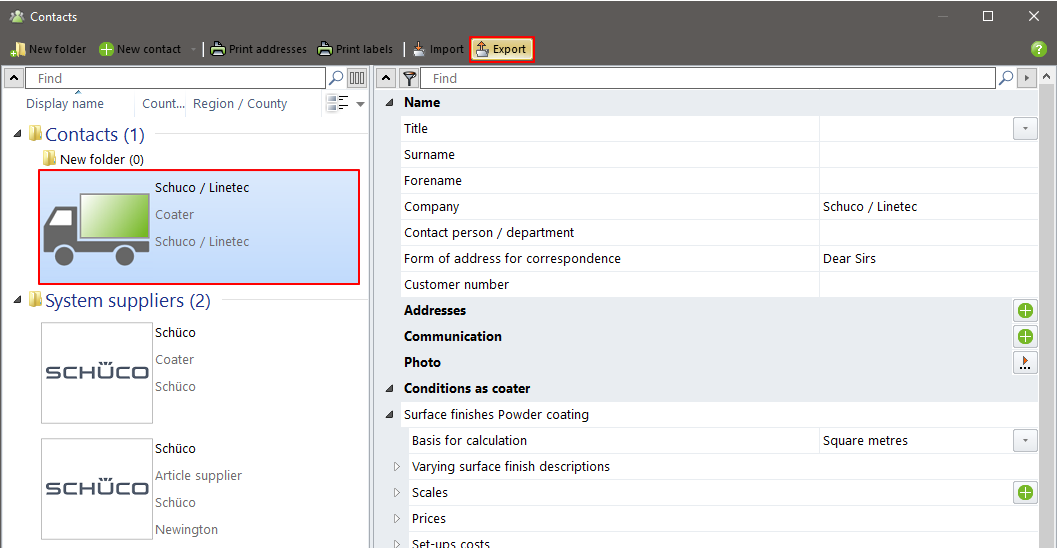Open Basis for calculation dropdown
This screenshot has width=1057, height=548.
click(x=1025, y=441)
